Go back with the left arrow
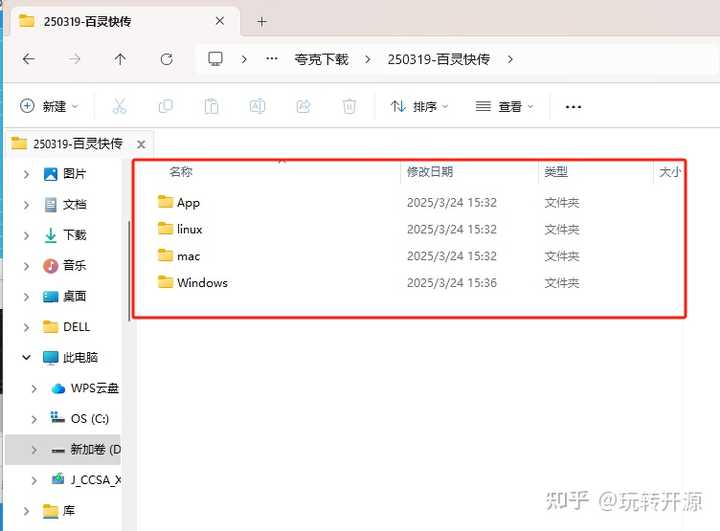The width and height of the screenshot is (720, 531). [x=29, y=59]
